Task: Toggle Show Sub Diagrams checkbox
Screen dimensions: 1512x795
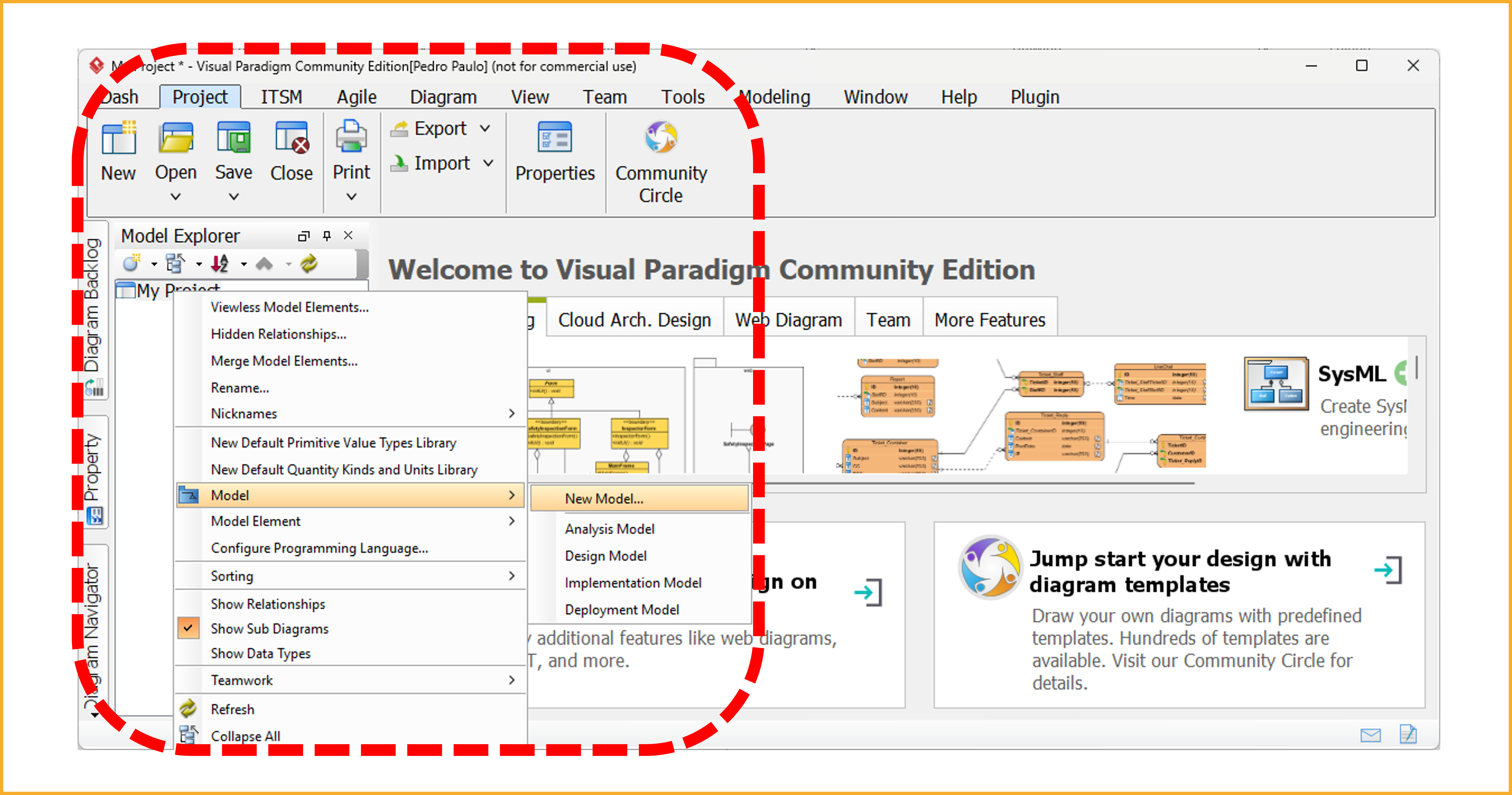Action: click(188, 628)
